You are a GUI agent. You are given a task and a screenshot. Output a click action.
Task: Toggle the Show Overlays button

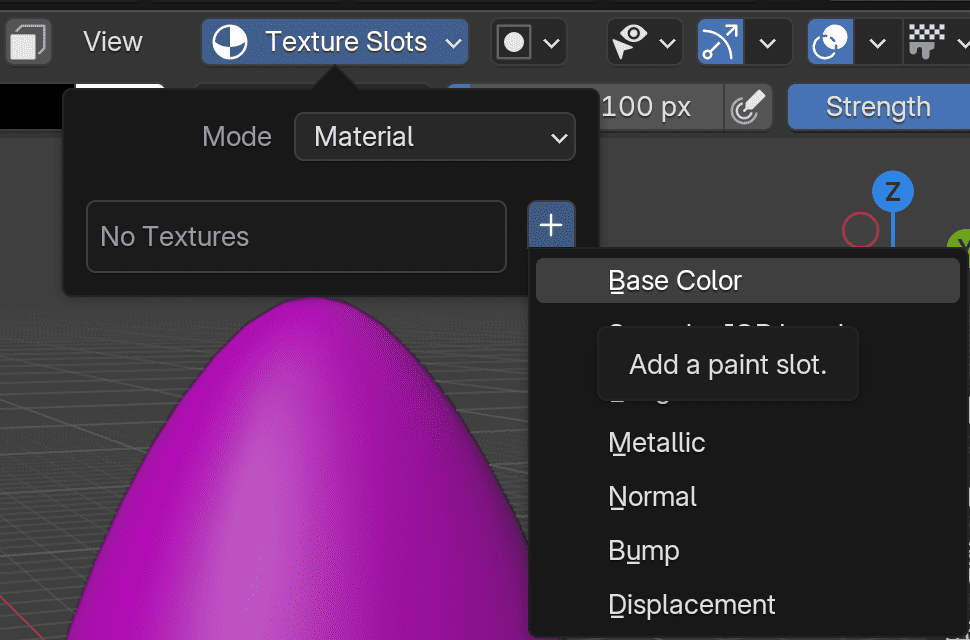click(830, 42)
